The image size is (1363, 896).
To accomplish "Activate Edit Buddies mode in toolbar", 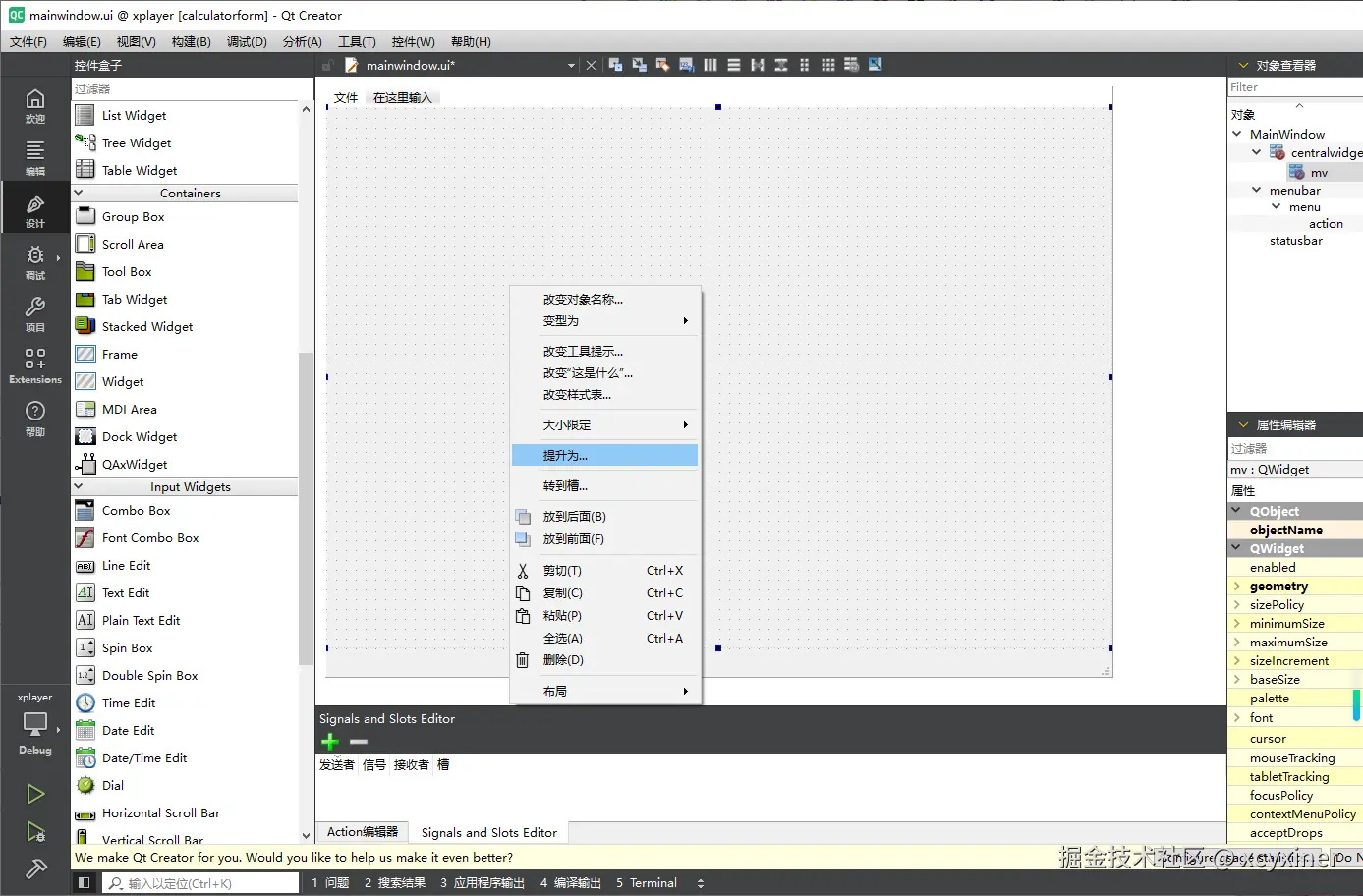I will pyautogui.click(x=662, y=65).
